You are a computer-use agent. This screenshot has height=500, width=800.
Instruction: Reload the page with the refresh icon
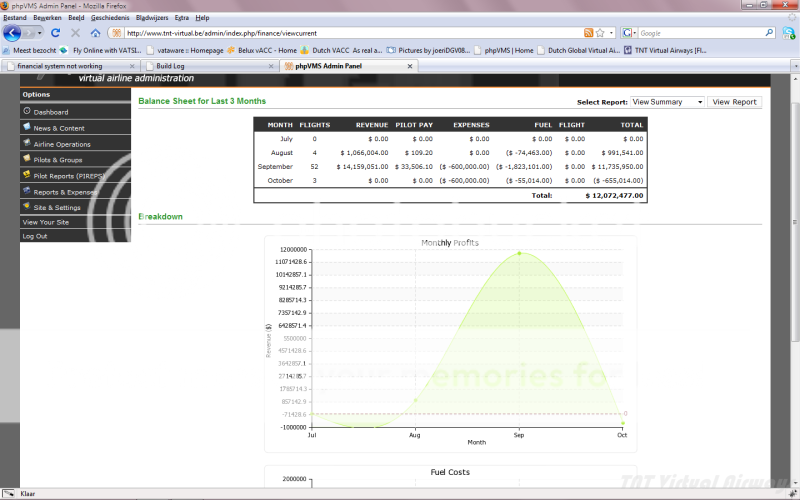click(x=56, y=33)
